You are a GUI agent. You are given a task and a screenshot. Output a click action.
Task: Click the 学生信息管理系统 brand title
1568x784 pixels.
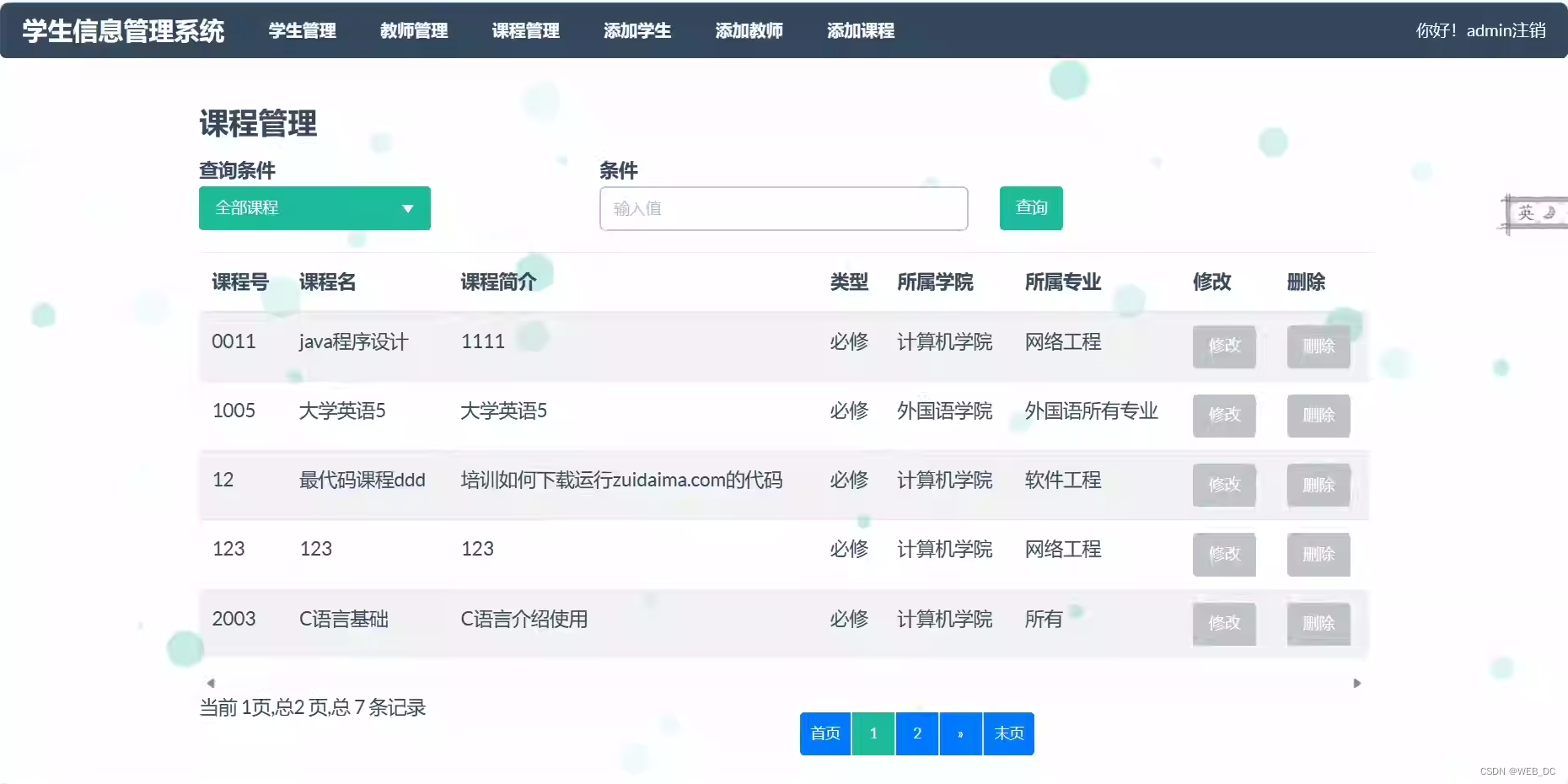[x=123, y=30]
